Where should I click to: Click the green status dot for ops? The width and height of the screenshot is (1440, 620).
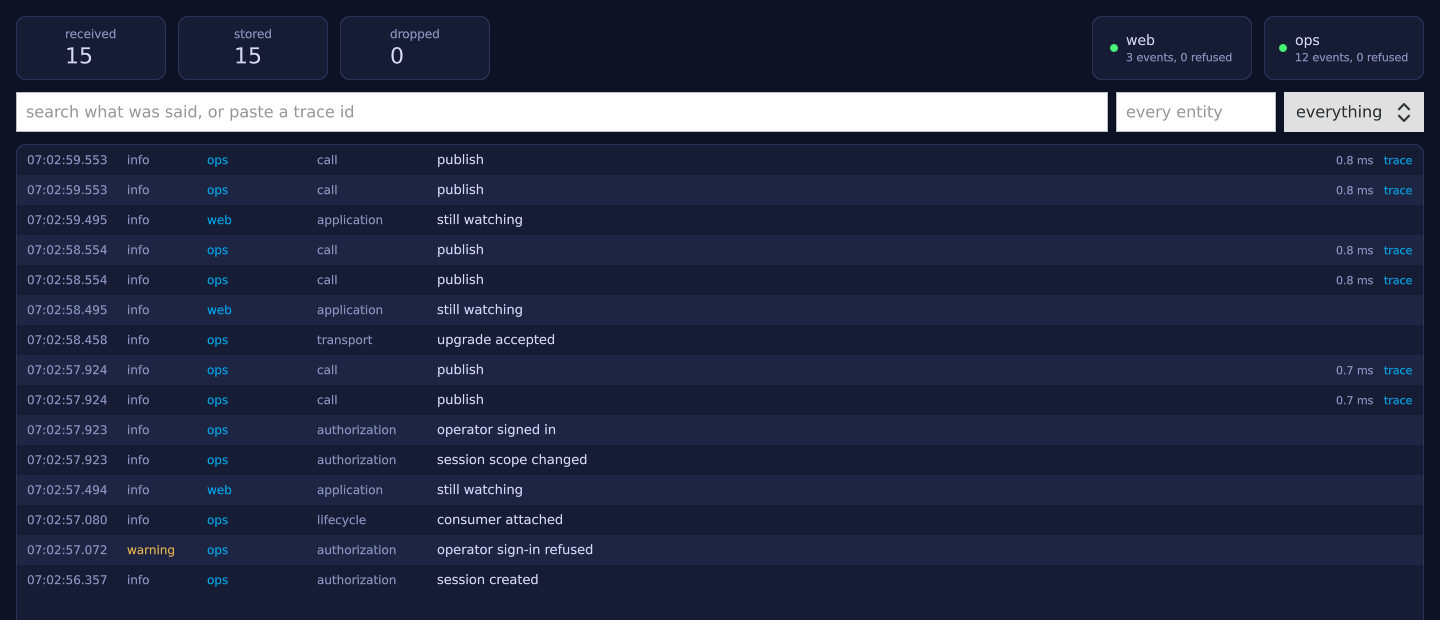pyautogui.click(x=1283, y=48)
